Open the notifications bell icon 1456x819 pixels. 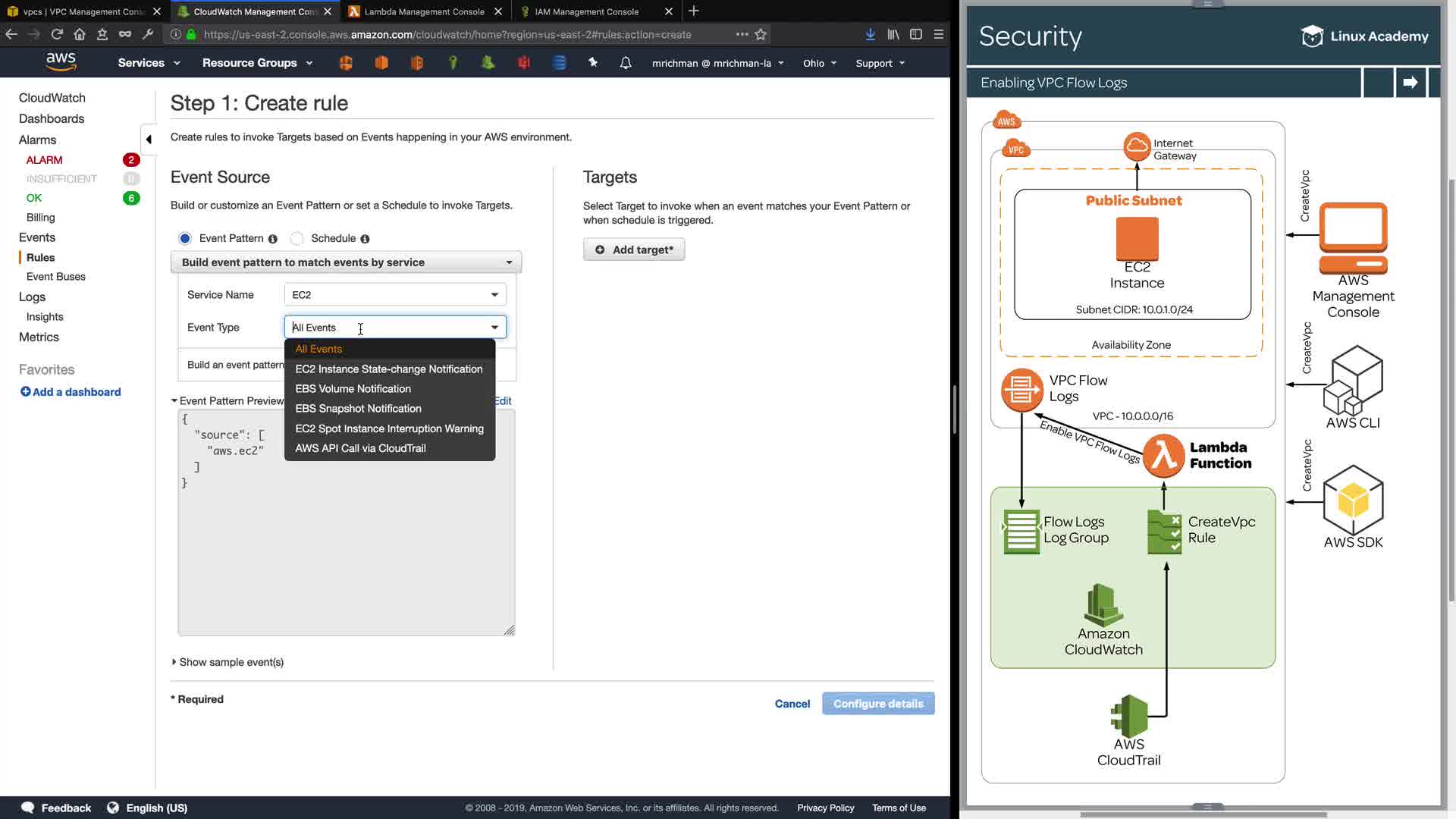(x=626, y=63)
